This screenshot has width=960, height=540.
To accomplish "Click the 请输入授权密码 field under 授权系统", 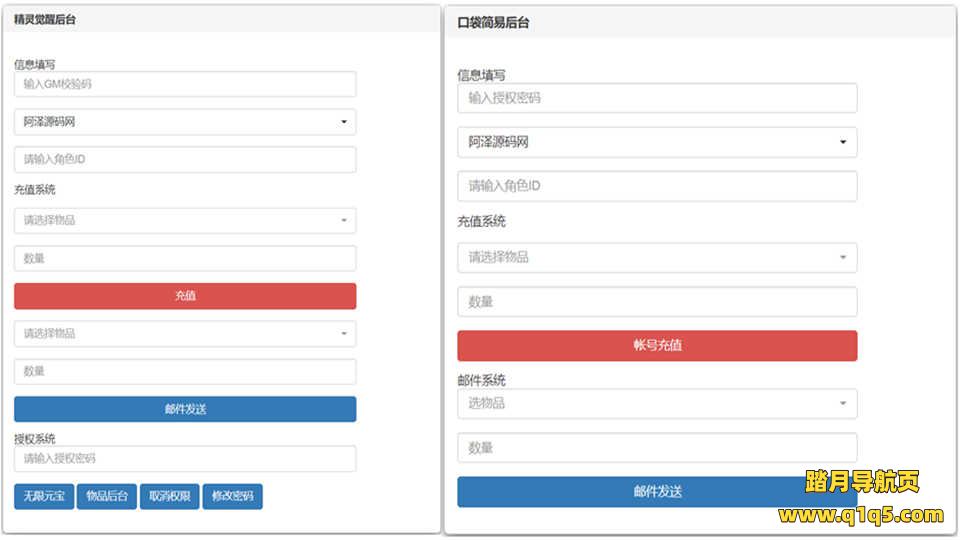I will 185,459.
